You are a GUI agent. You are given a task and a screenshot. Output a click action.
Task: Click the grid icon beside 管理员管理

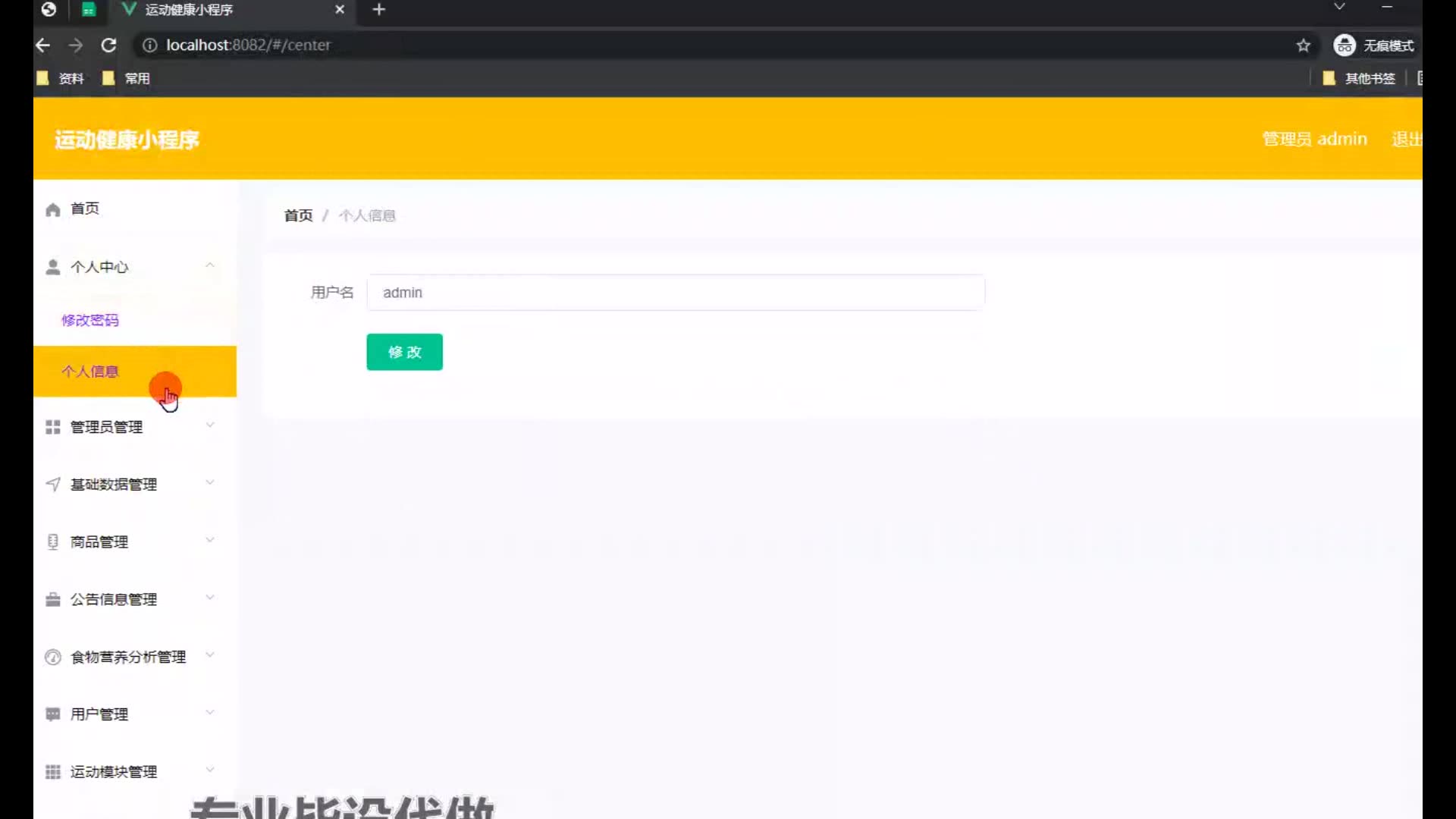point(52,428)
